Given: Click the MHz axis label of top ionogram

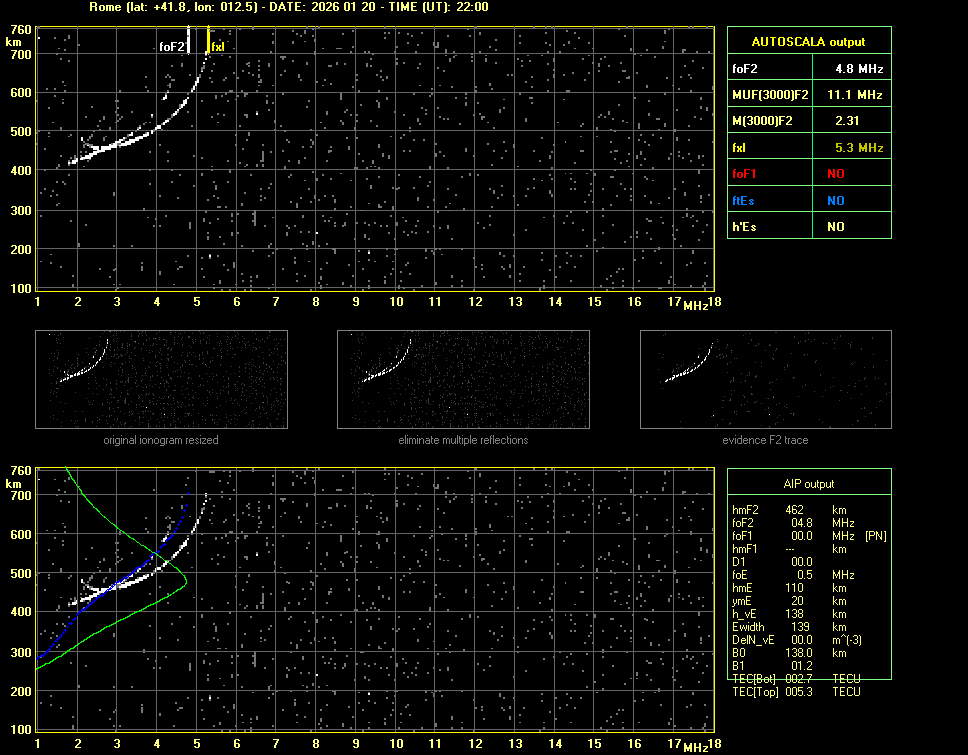Looking at the screenshot, I should 695,304.
